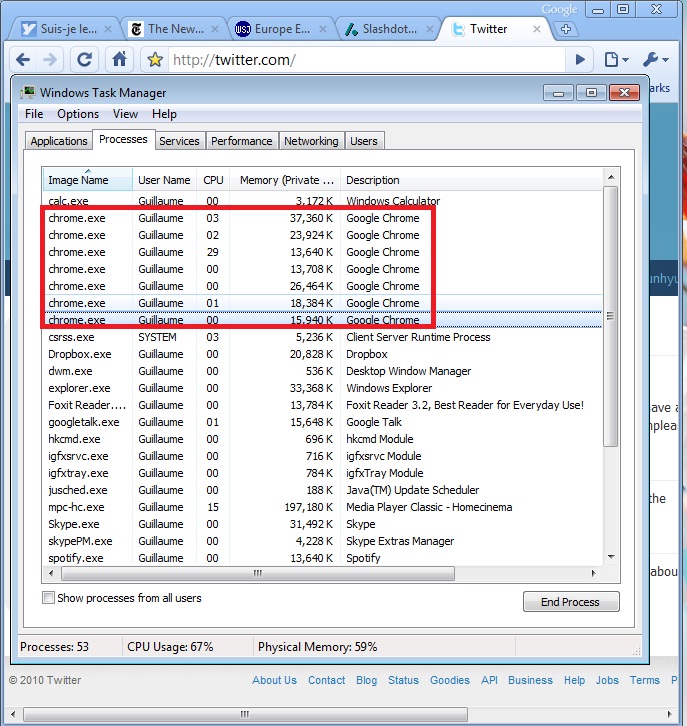Enable Show processes from all users
This screenshot has height=726, width=687.
pos(48,598)
